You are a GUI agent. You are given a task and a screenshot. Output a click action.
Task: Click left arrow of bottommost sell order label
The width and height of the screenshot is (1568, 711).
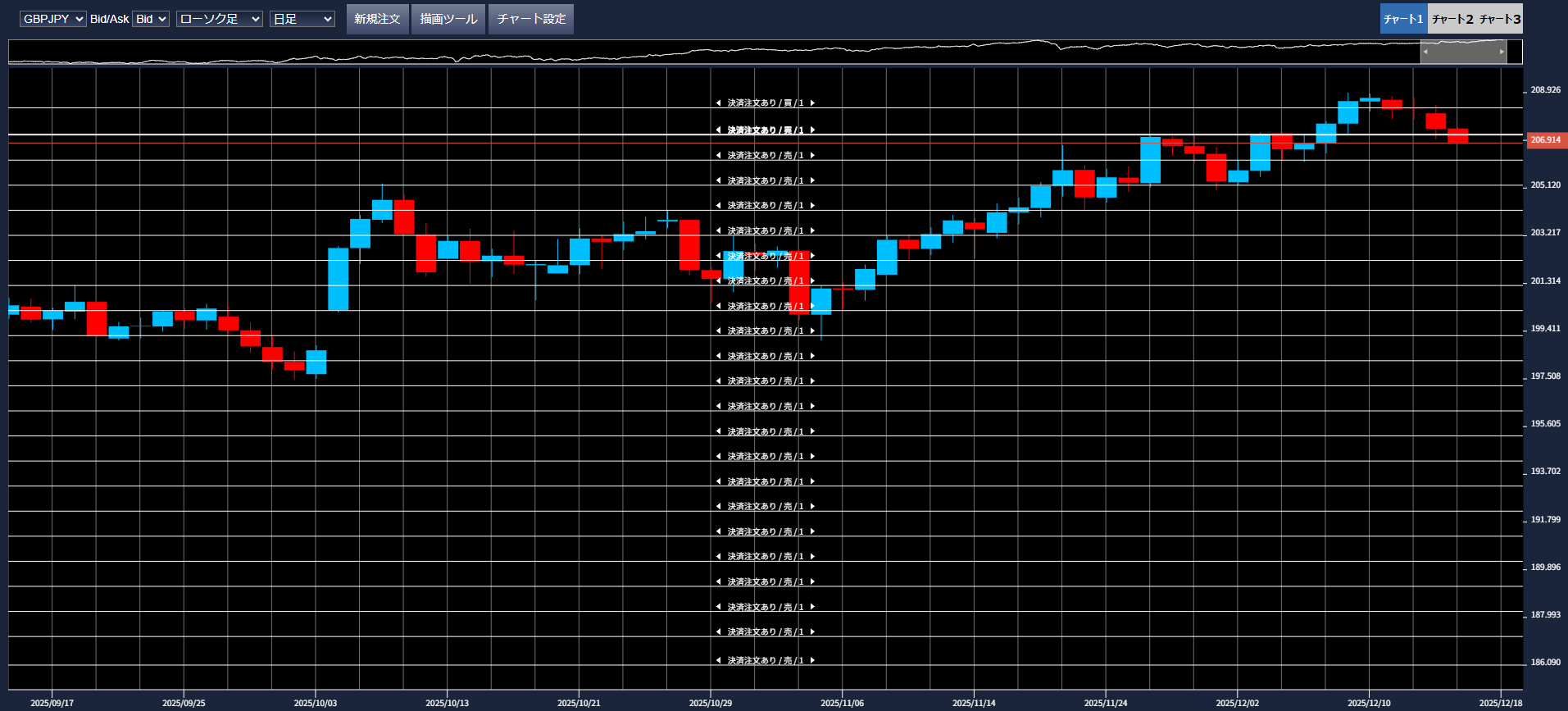tap(719, 660)
